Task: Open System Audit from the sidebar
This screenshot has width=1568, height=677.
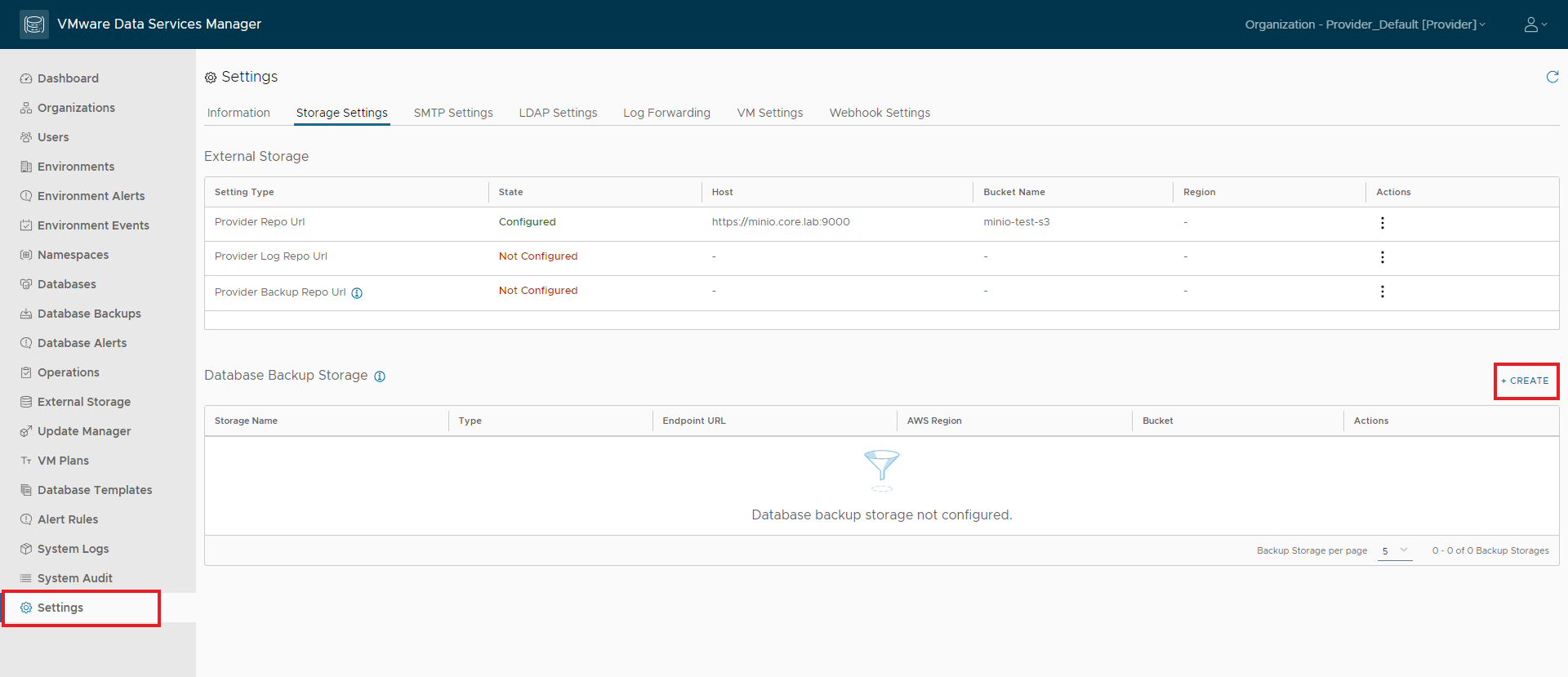Action: tap(75, 578)
